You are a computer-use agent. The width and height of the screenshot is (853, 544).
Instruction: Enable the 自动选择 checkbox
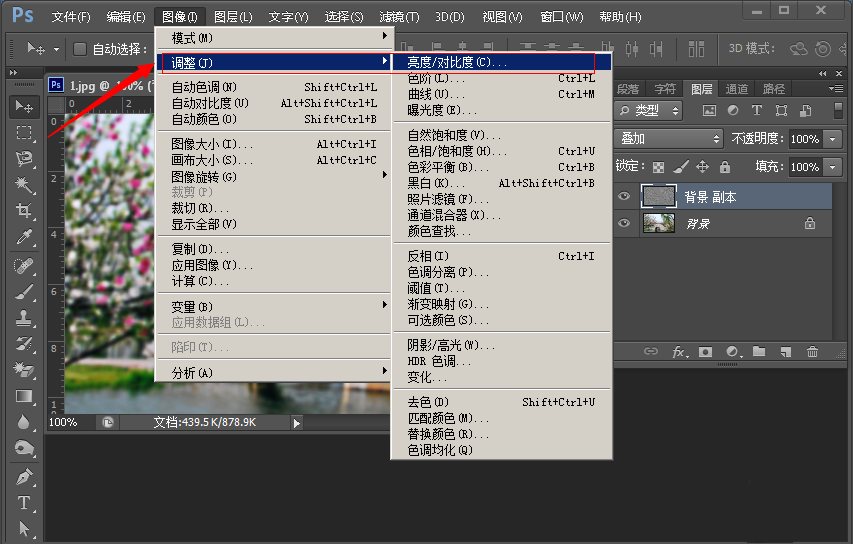pyautogui.click(x=80, y=49)
